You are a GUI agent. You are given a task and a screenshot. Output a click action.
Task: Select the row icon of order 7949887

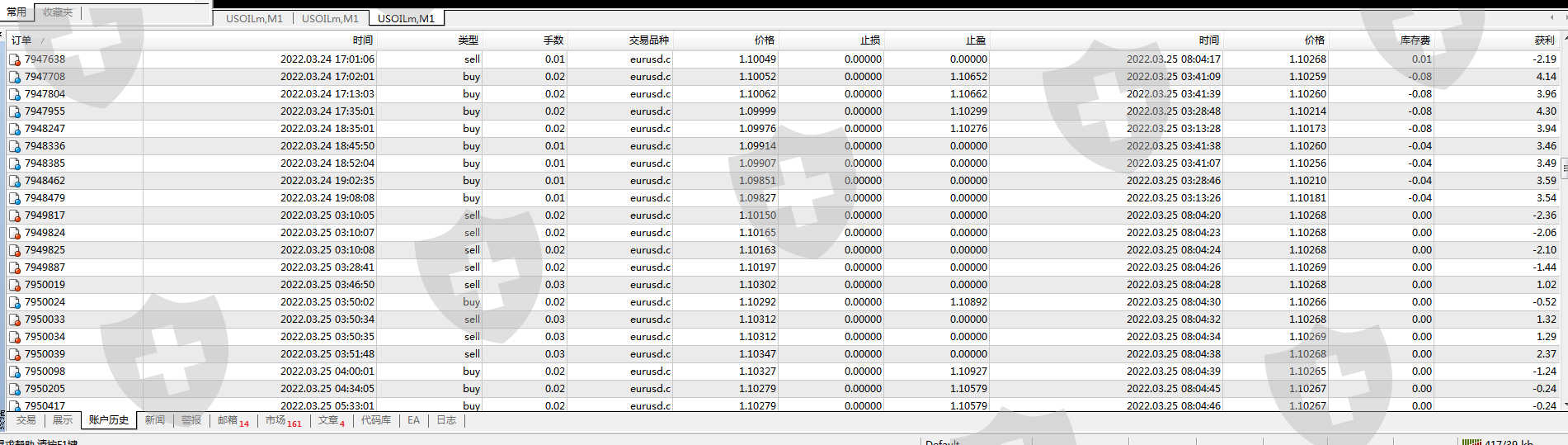click(x=15, y=267)
